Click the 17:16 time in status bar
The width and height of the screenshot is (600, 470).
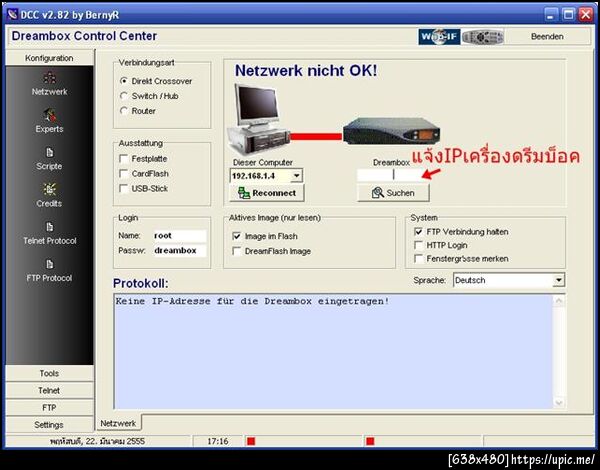point(218,441)
